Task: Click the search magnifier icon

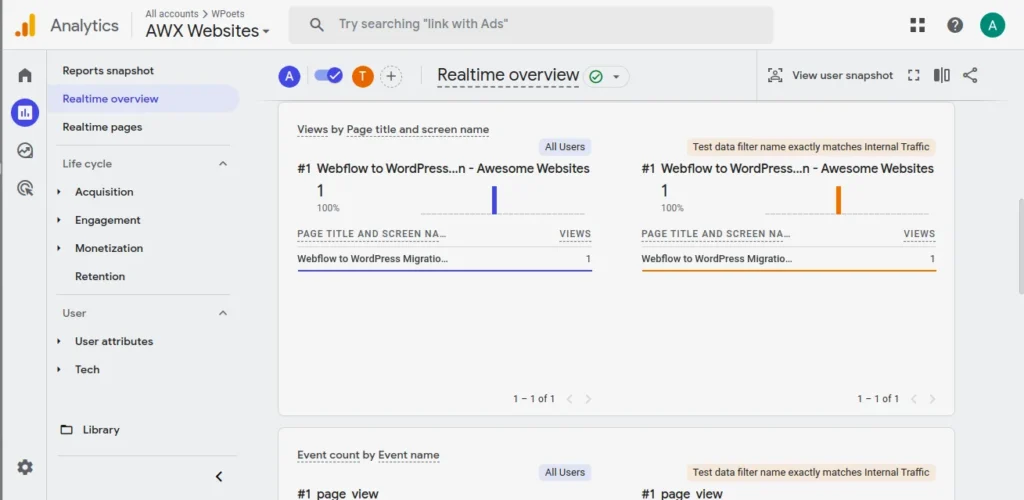Action: coord(317,25)
